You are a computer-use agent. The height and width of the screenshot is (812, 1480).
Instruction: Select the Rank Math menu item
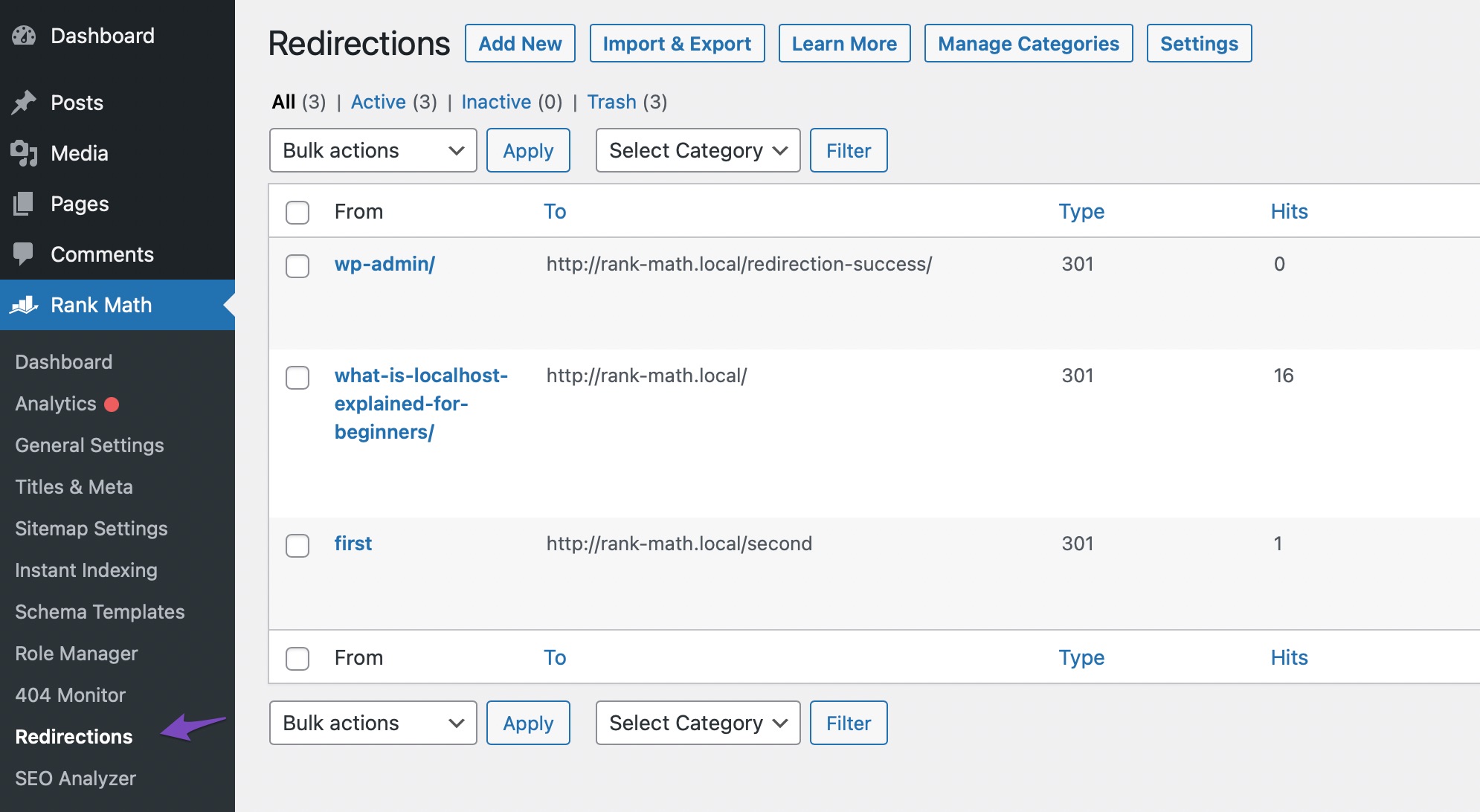(118, 305)
